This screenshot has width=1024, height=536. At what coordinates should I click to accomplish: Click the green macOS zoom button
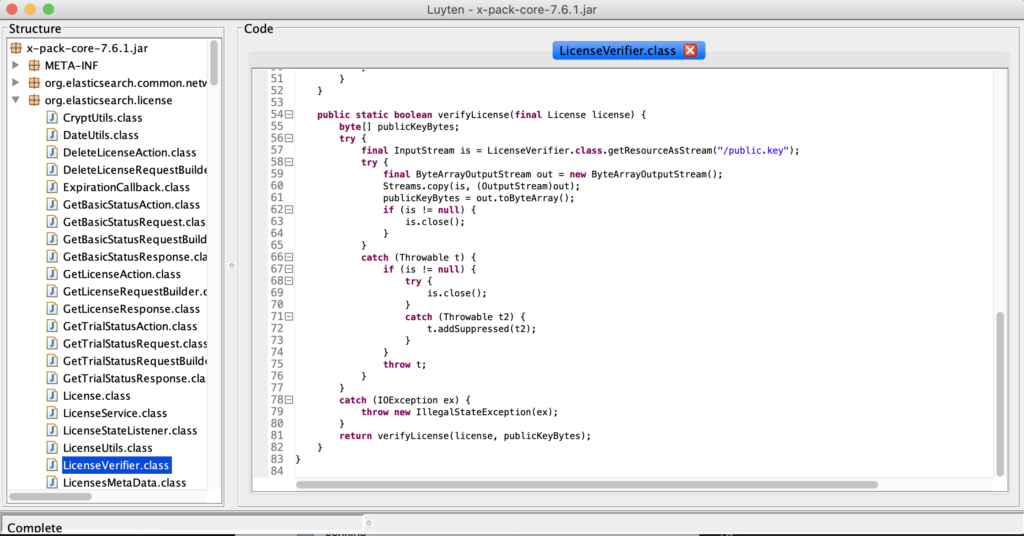click(48, 9)
